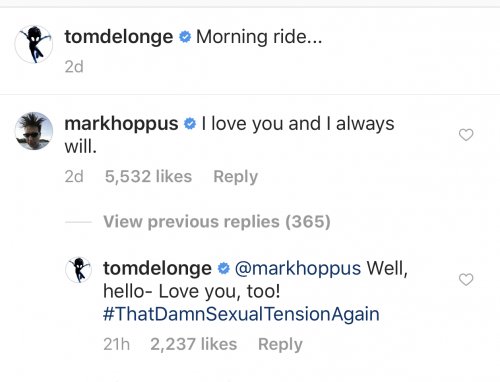Like tomdelonge's reply with the heart icon
Viewport: 500px width, 382px height.
(466, 279)
